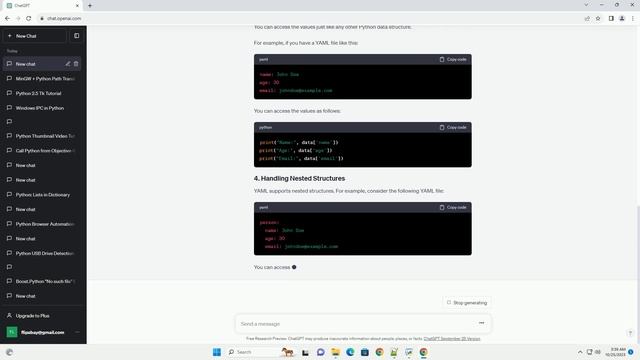Copy code from the first yaml block
This screenshot has height=360, width=640.
click(453, 59)
